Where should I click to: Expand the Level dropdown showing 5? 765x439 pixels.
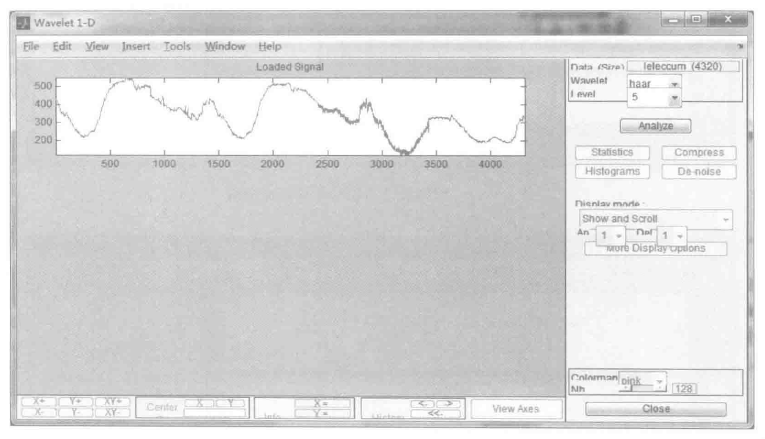[654, 97]
